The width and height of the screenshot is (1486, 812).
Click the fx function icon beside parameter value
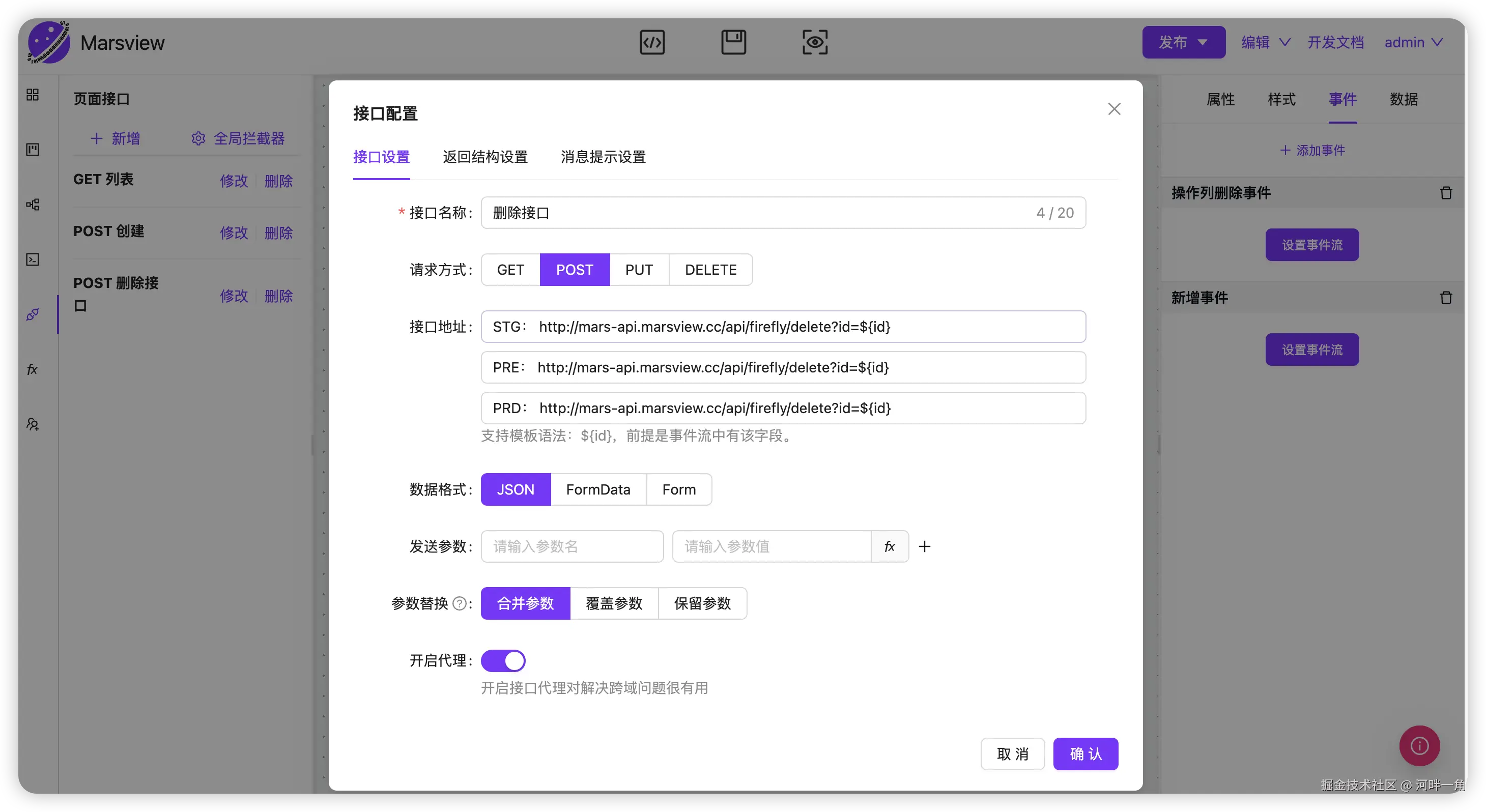890,546
